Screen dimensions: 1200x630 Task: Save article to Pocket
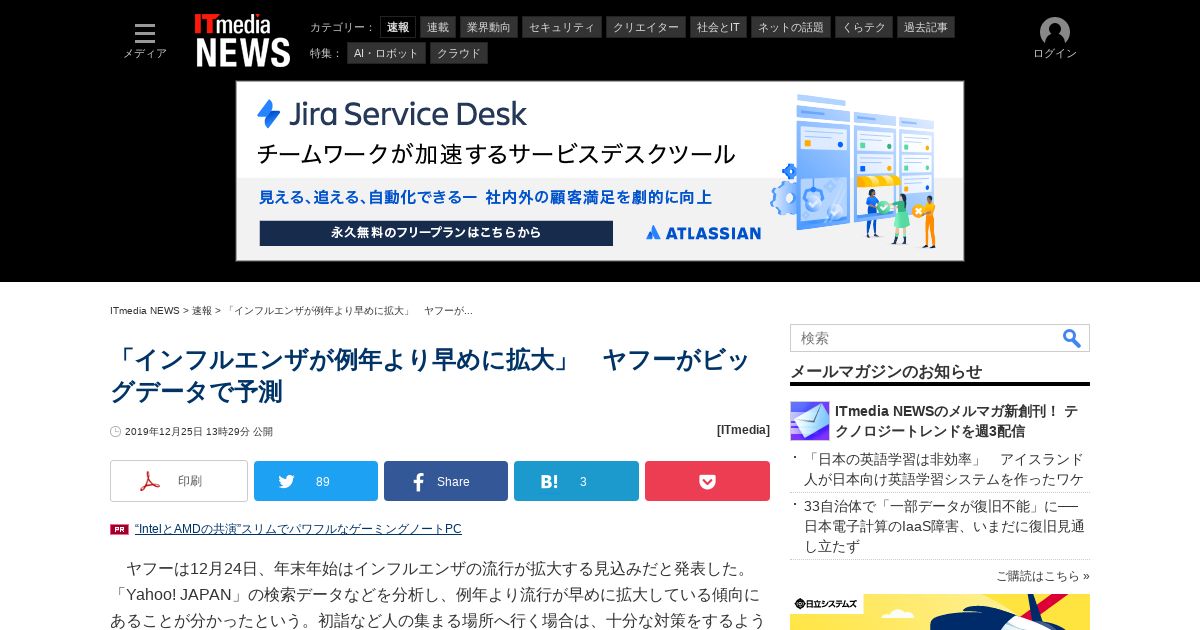click(707, 481)
